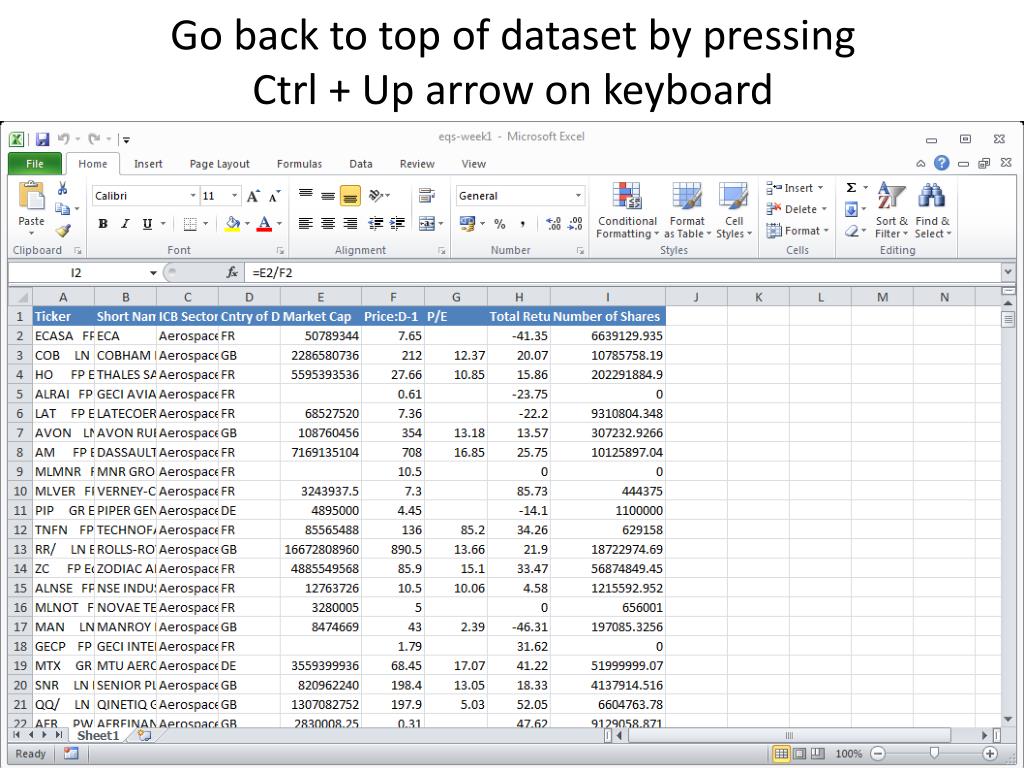The height and width of the screenshot is (768, 1024).
Task: Click Increase Indent icon
Action: pyautogui.click(x=397, y=224)
